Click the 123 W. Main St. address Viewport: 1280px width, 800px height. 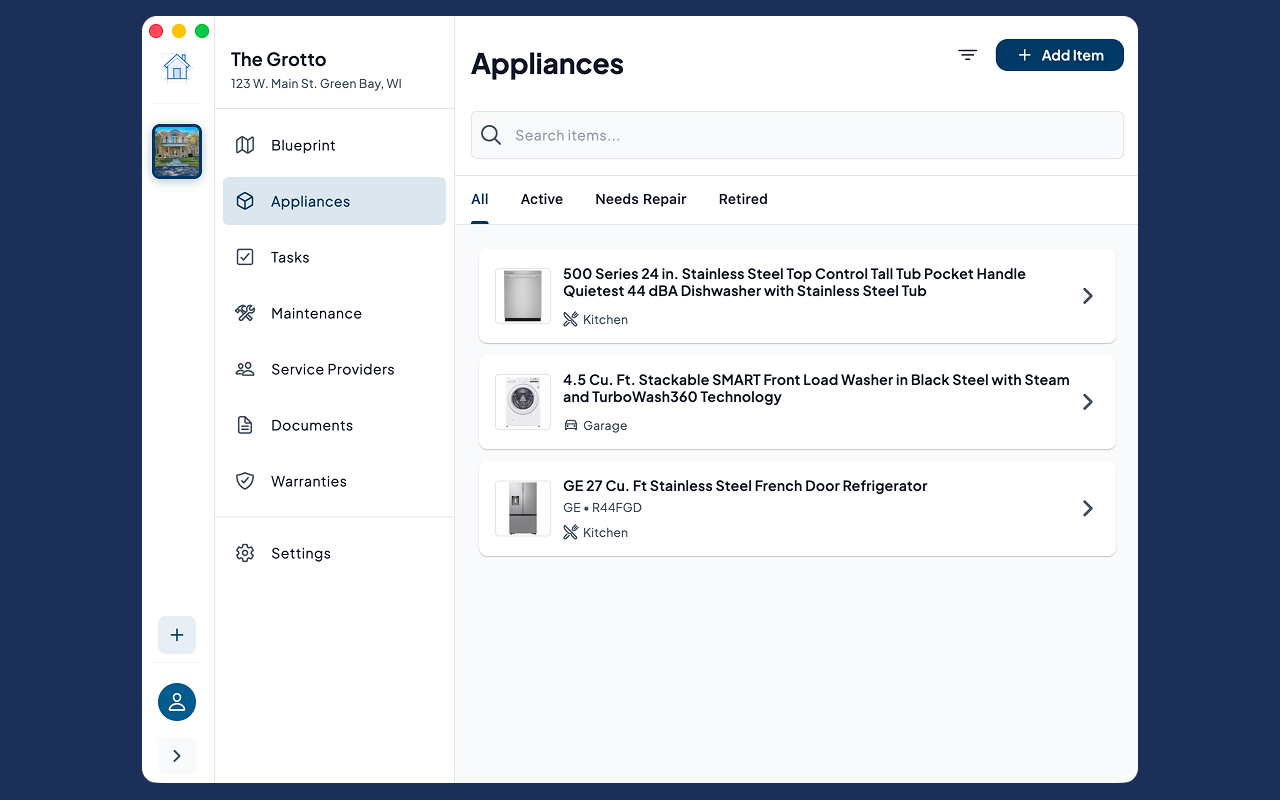point(316,84)
